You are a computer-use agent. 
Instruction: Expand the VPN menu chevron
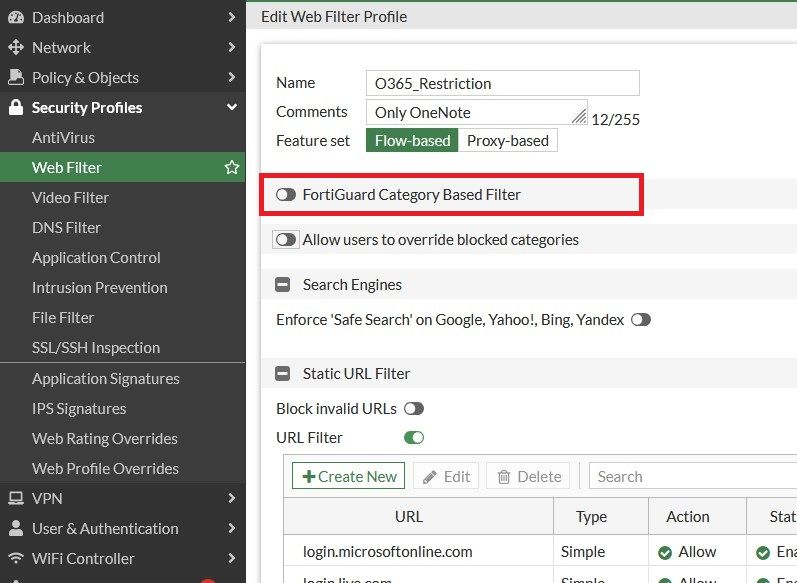[232, 498]
